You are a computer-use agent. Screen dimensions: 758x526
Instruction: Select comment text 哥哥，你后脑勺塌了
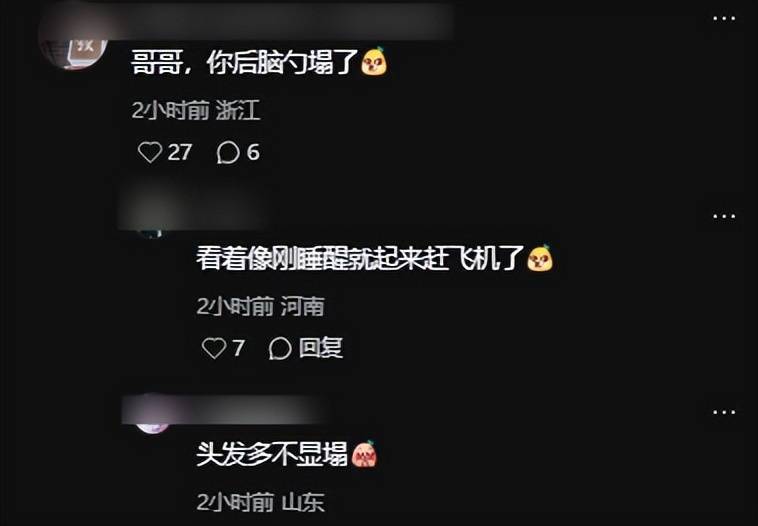(245, 62)
